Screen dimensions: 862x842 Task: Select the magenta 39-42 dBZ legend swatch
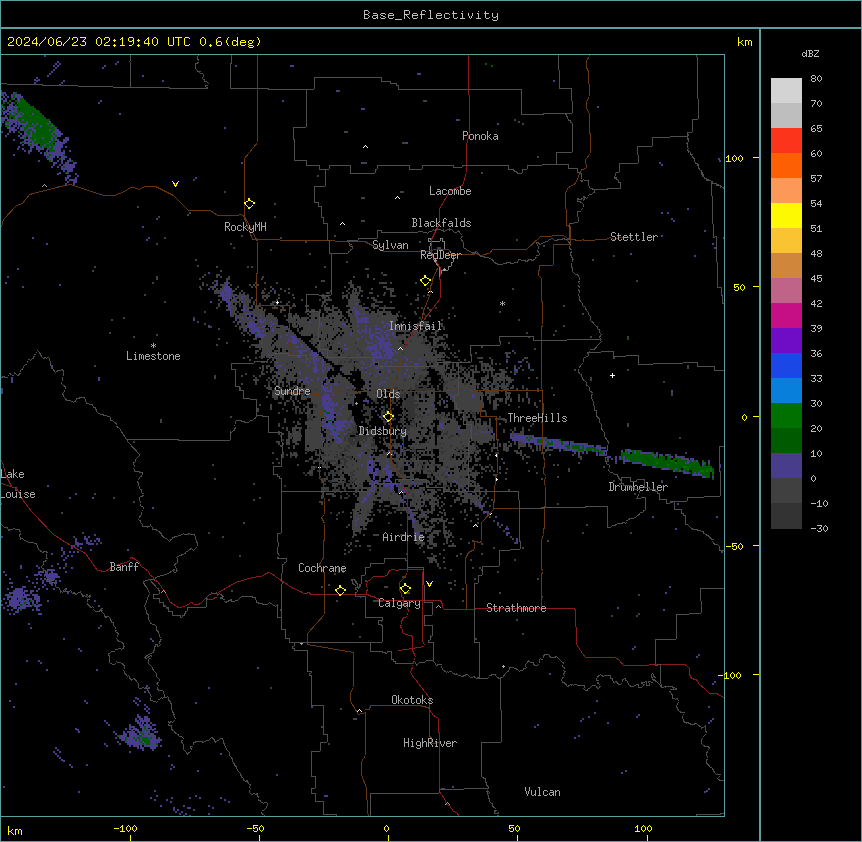786,315
